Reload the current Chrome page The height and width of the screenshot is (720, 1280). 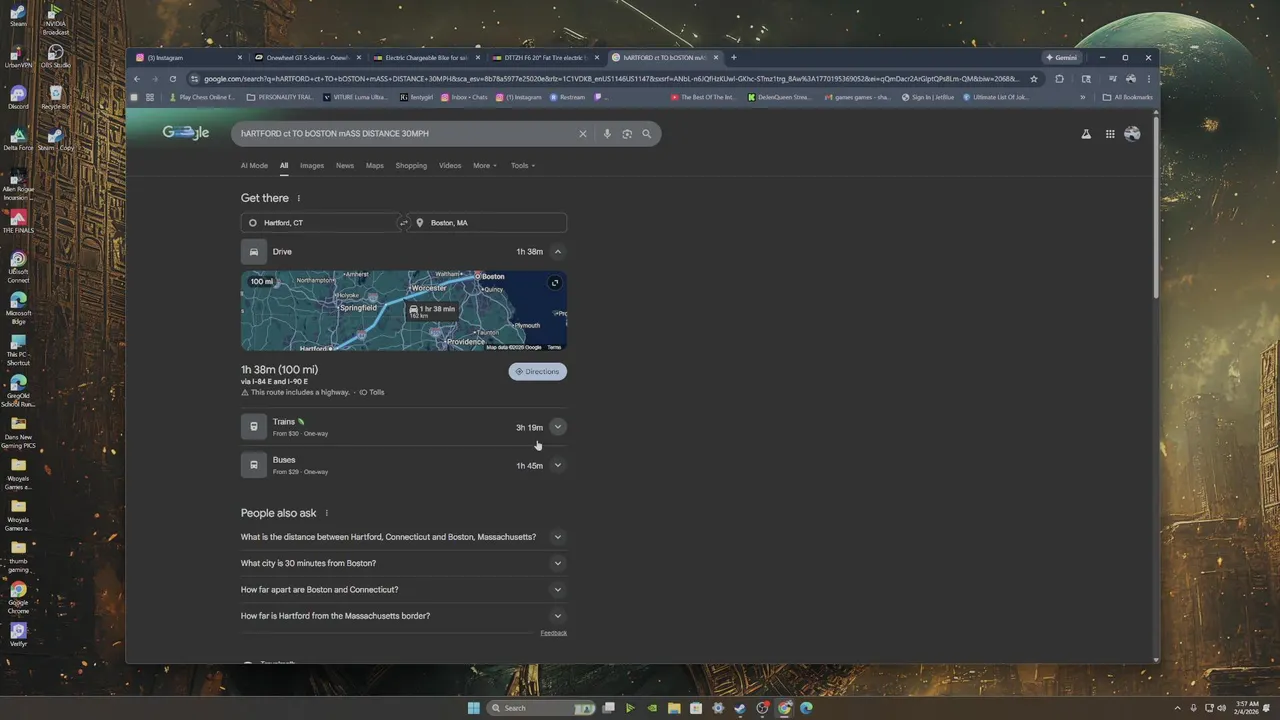pos(173,79)
